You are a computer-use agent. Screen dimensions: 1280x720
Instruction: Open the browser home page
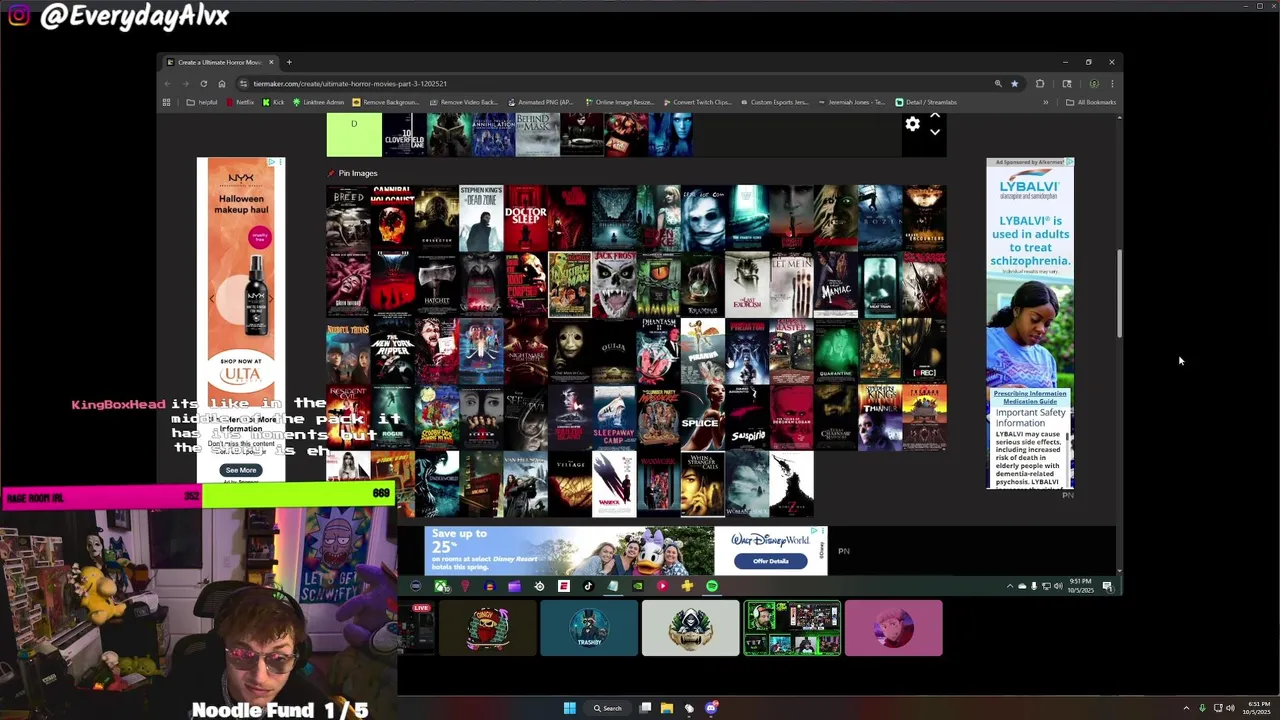pos(221,84)
